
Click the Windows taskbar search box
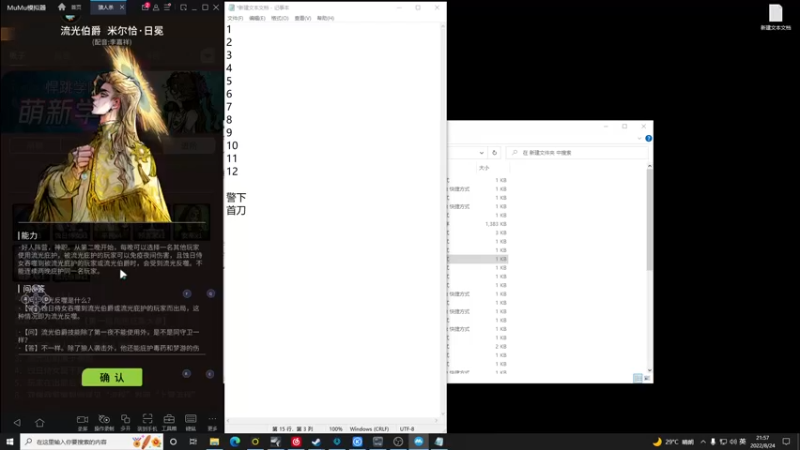coord(92,441)
